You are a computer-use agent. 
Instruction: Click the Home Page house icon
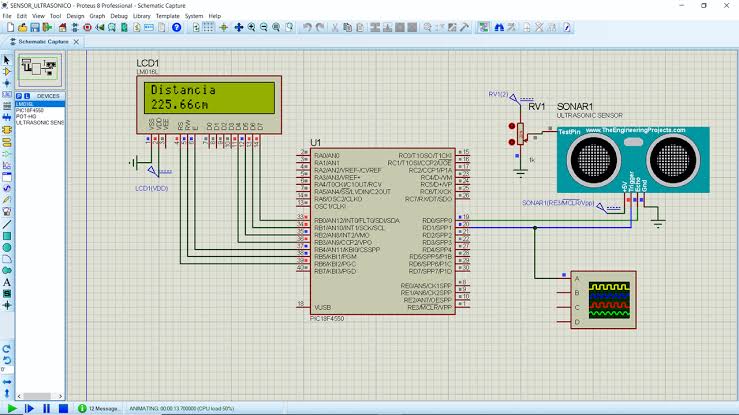tap(63, 27)
